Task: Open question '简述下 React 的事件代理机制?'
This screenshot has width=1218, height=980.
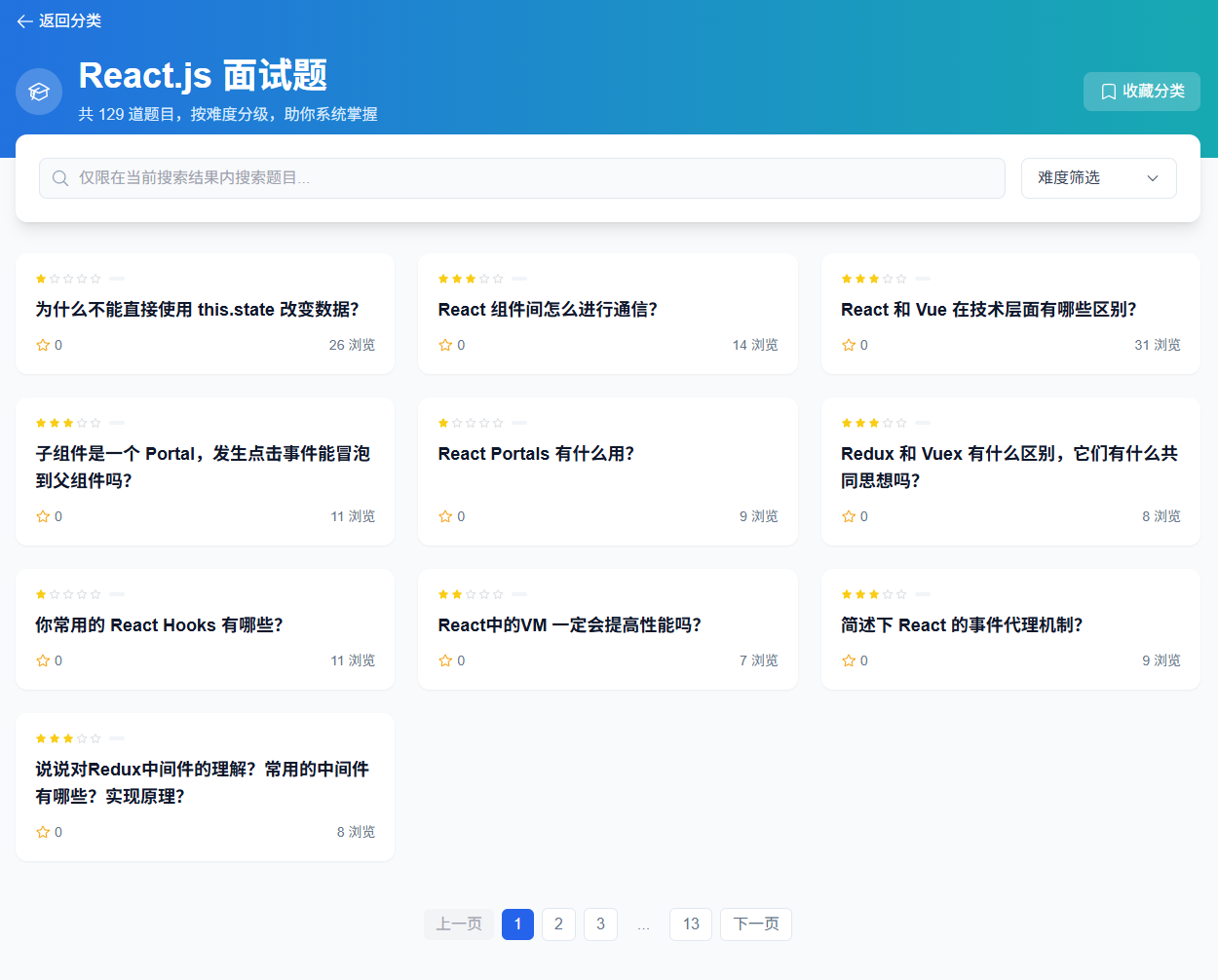Action: point(962,625)
